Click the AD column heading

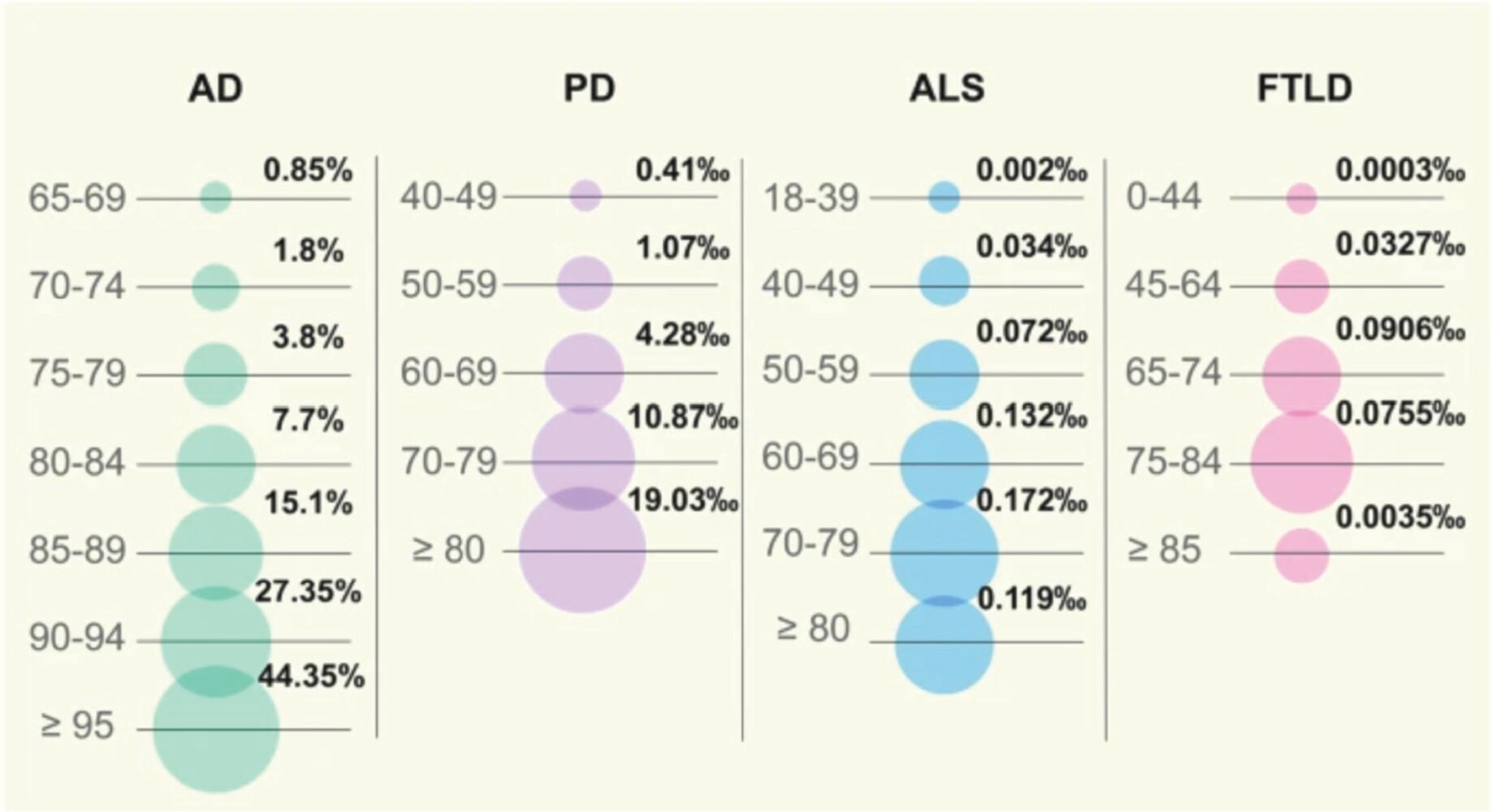pos(215,89)
